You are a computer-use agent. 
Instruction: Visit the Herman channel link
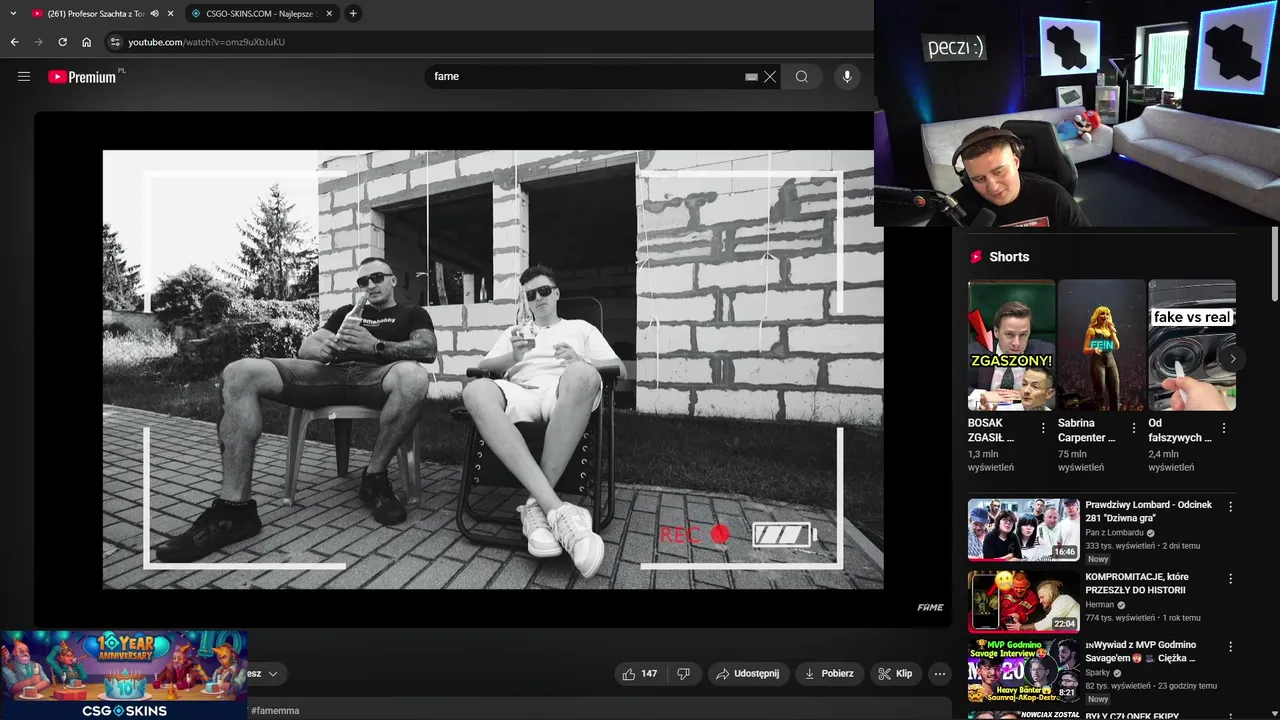[x=1100, y=605]
